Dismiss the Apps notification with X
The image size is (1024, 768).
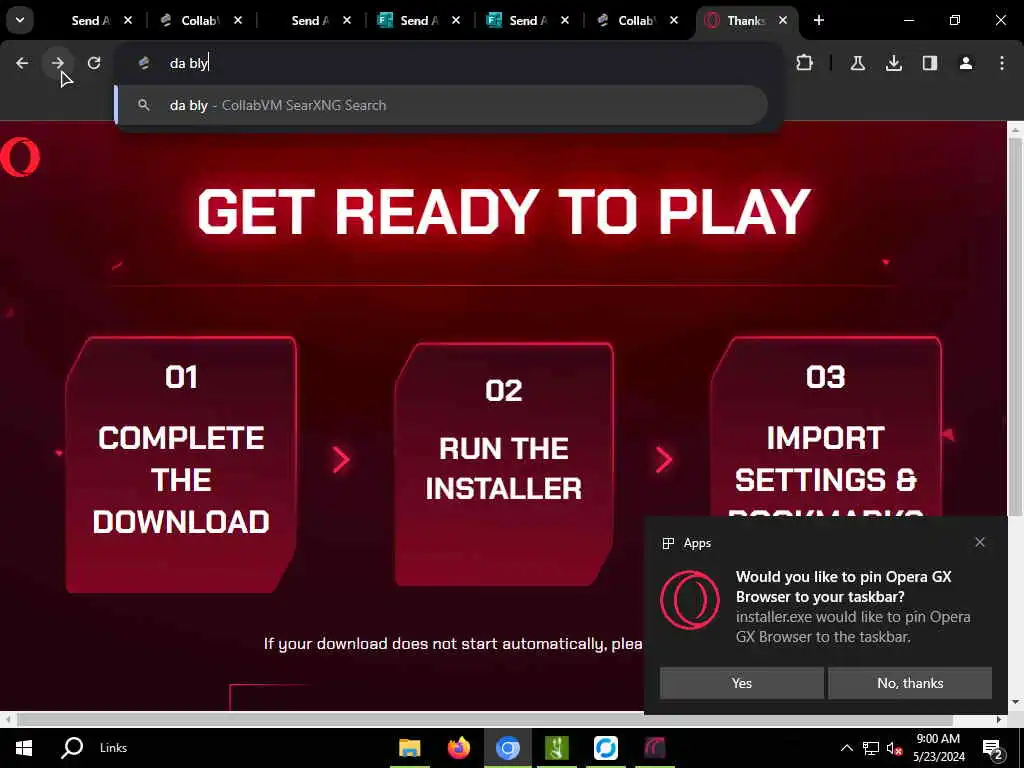coord(980,542)
